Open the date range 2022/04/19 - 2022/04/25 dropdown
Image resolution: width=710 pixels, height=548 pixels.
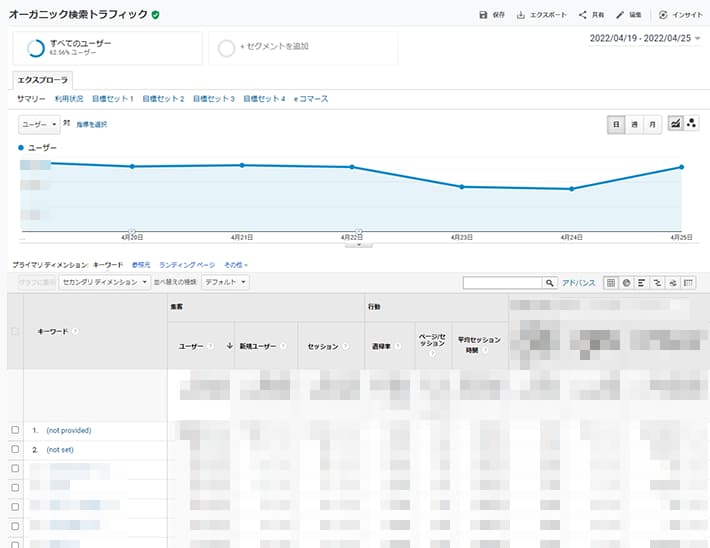click(x=645, y=38)
